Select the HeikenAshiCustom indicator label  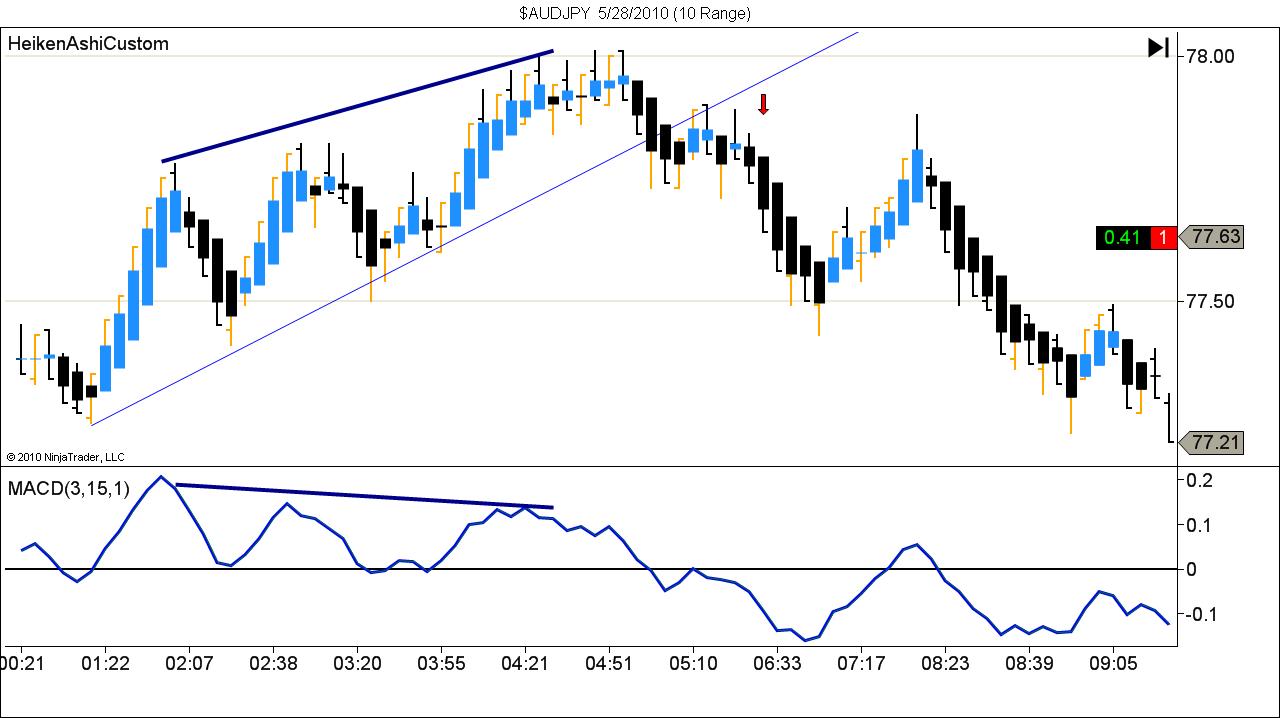(x=88, y=44)
